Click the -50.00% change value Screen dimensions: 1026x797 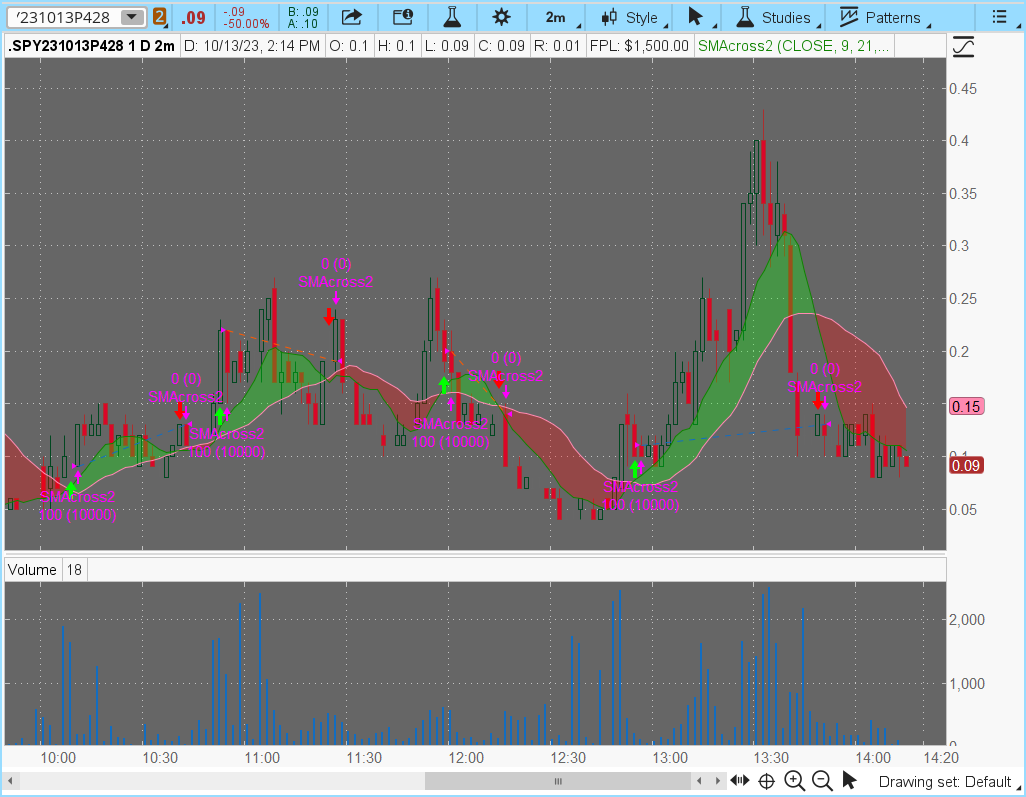pyautogui.click(x=246, y=24)
